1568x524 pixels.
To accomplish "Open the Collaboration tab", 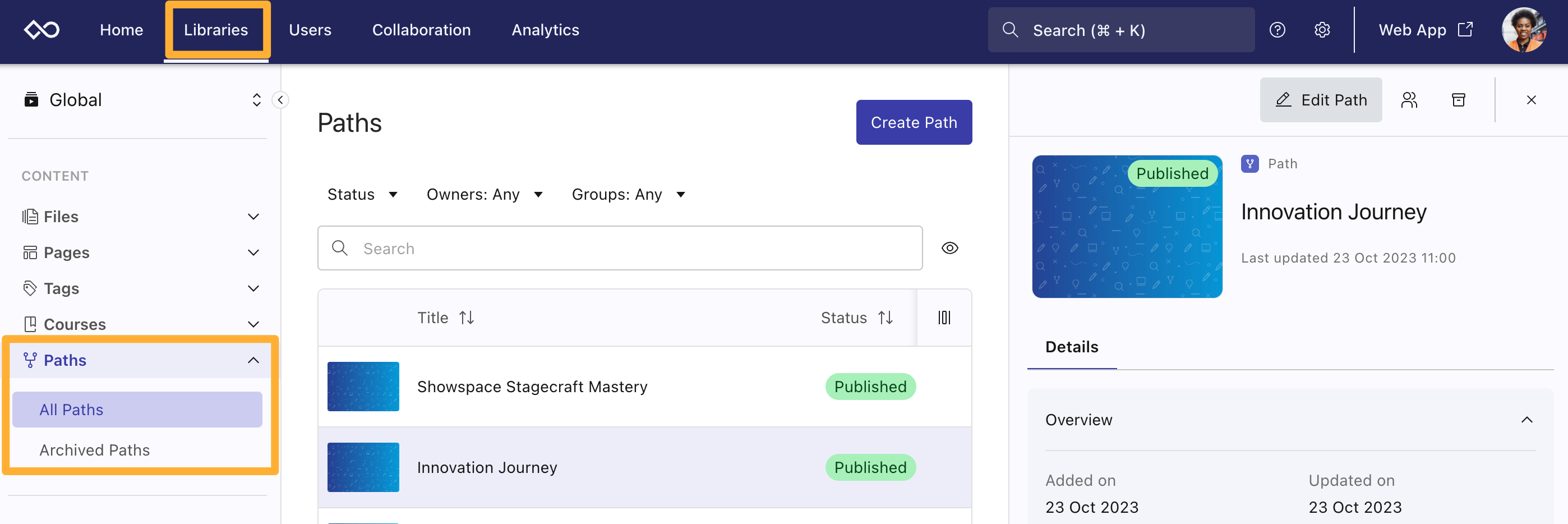I will click(x=421, y=30).
